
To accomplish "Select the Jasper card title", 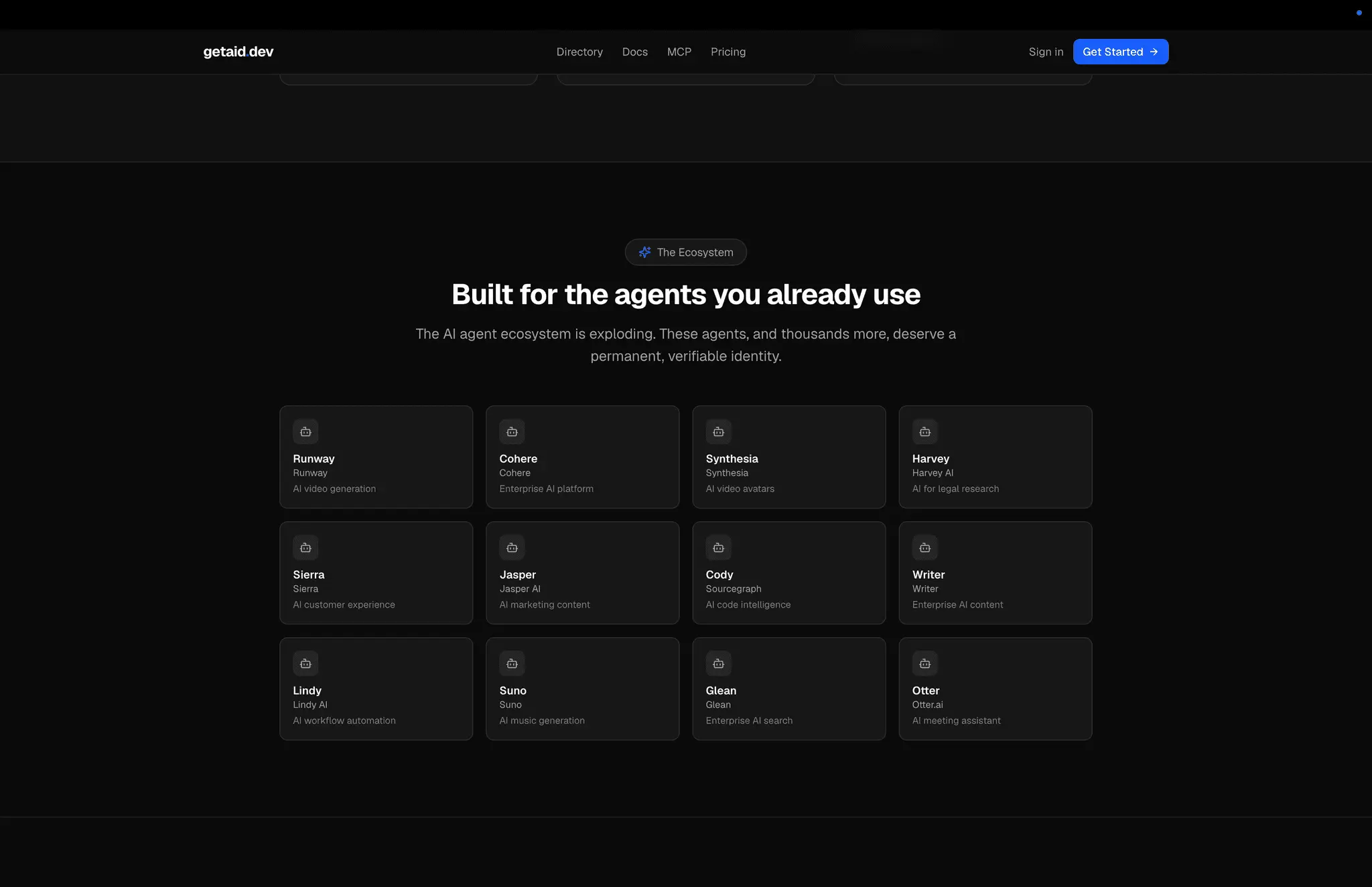I will (517, 574).
